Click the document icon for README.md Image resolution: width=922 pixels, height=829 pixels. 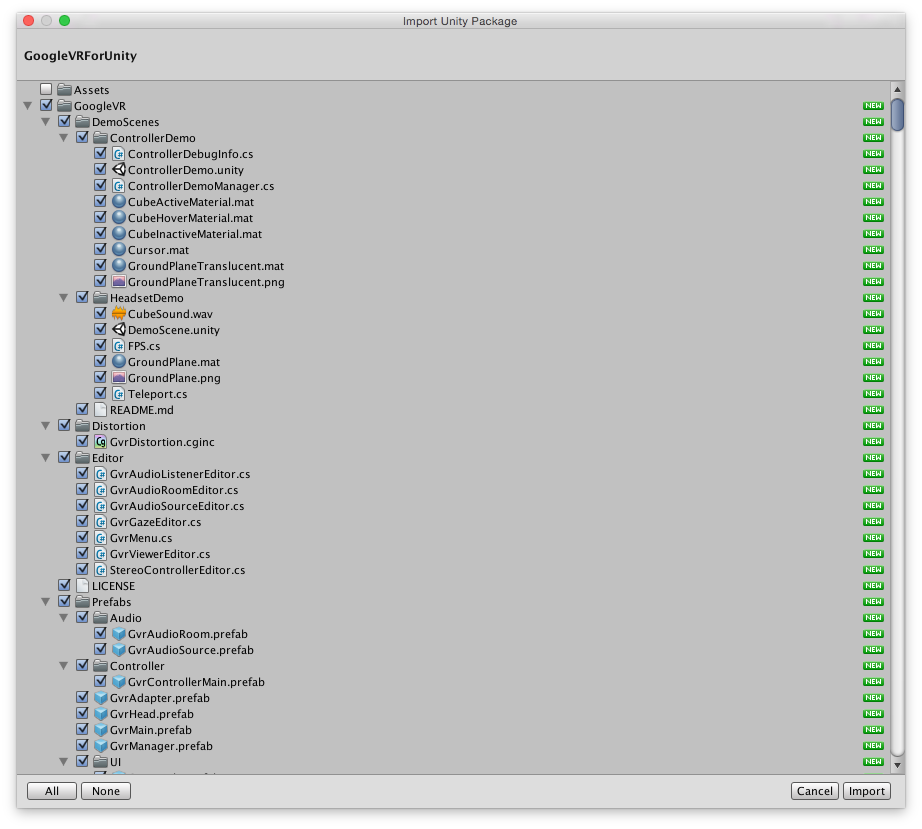pyautogui.click(x=101, y=410)
